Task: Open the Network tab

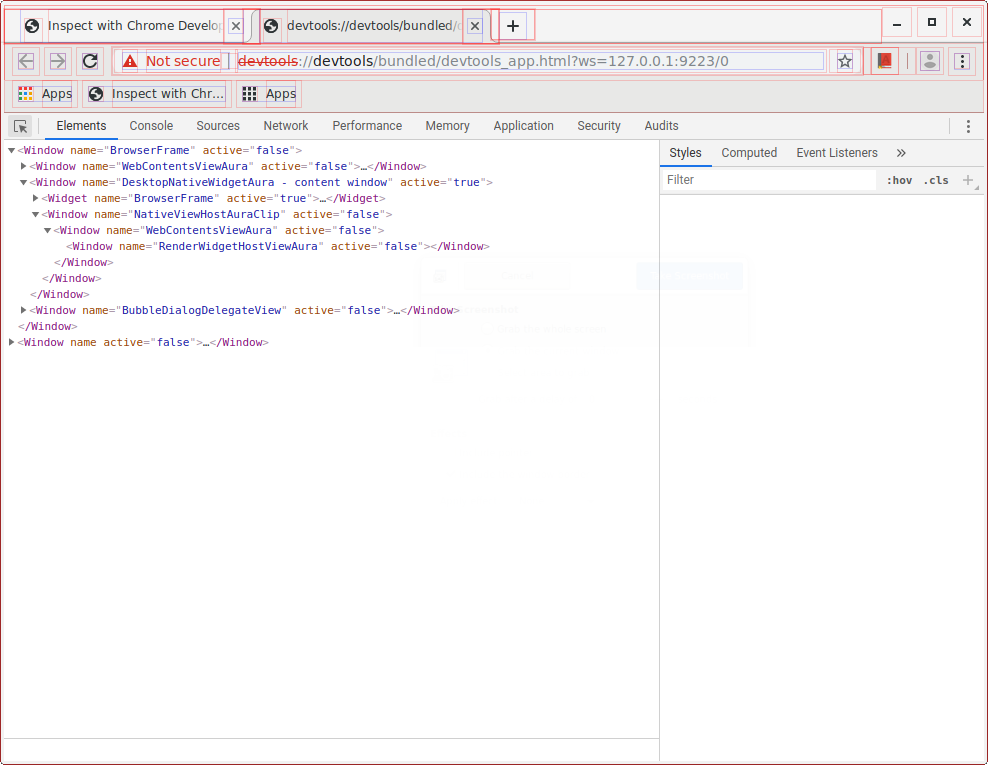Action: click(x=286, y=126)
